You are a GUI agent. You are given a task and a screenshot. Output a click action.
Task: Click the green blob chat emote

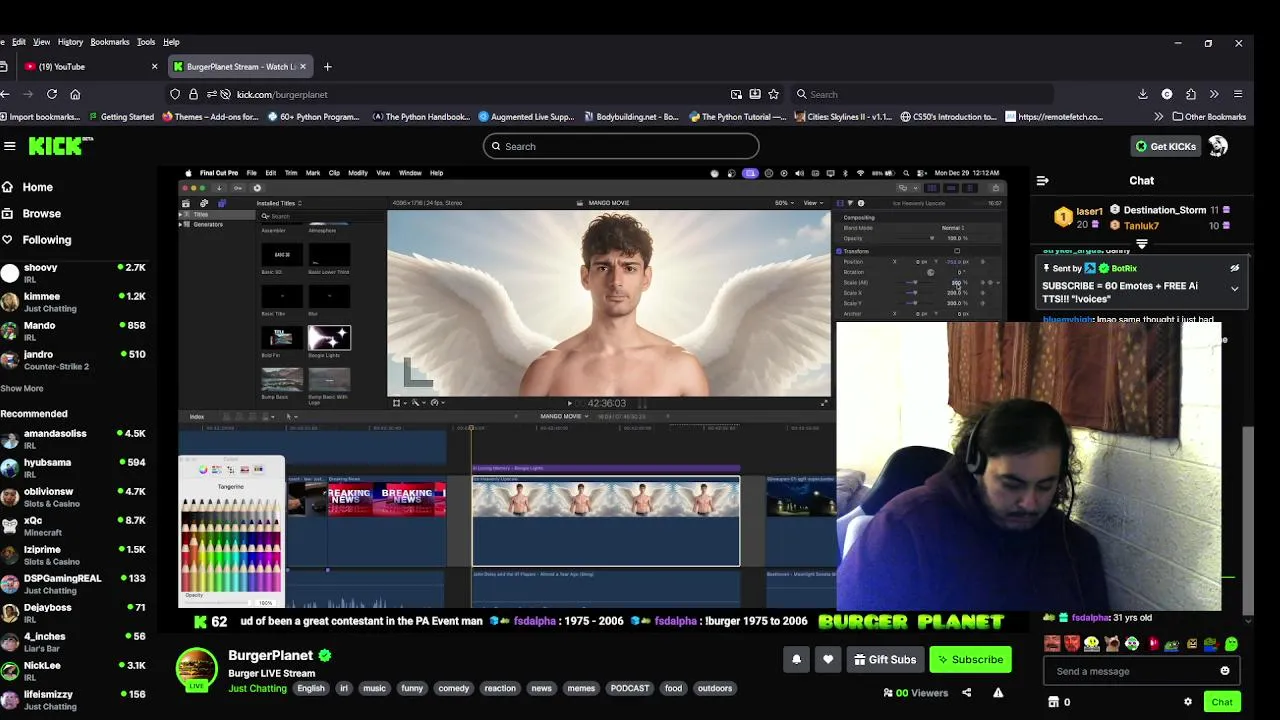point(1231,643)
